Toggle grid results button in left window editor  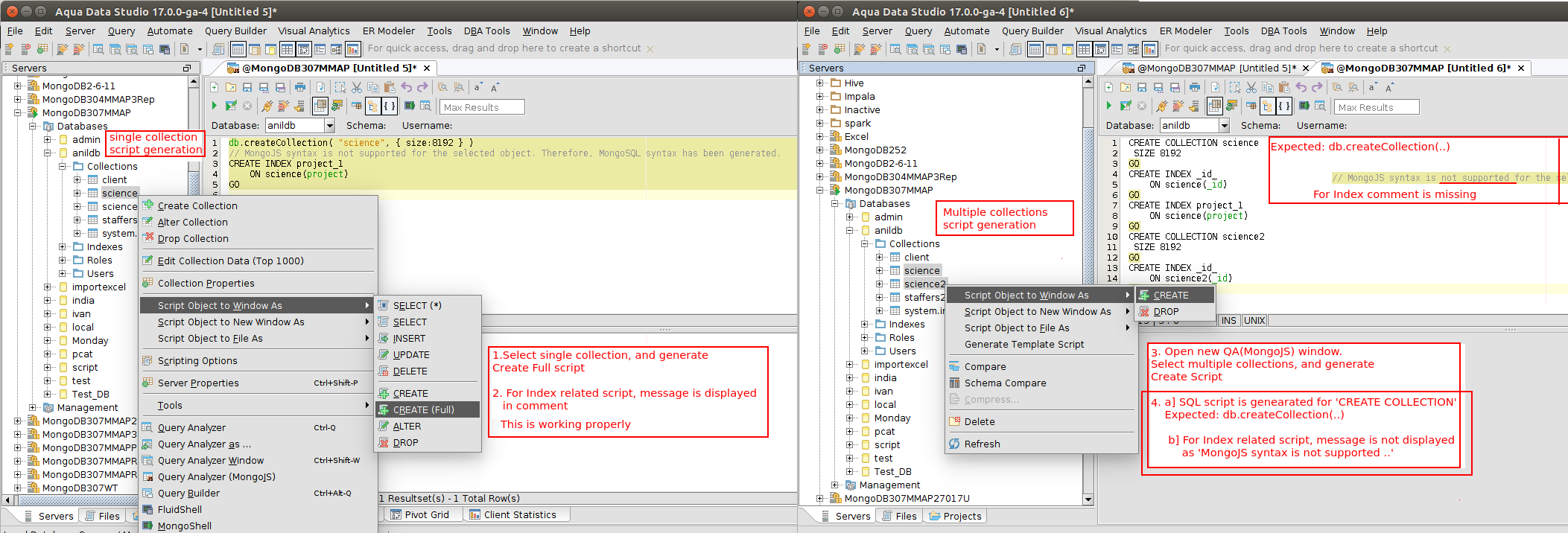pyautogui.click(x=320, y=106)
